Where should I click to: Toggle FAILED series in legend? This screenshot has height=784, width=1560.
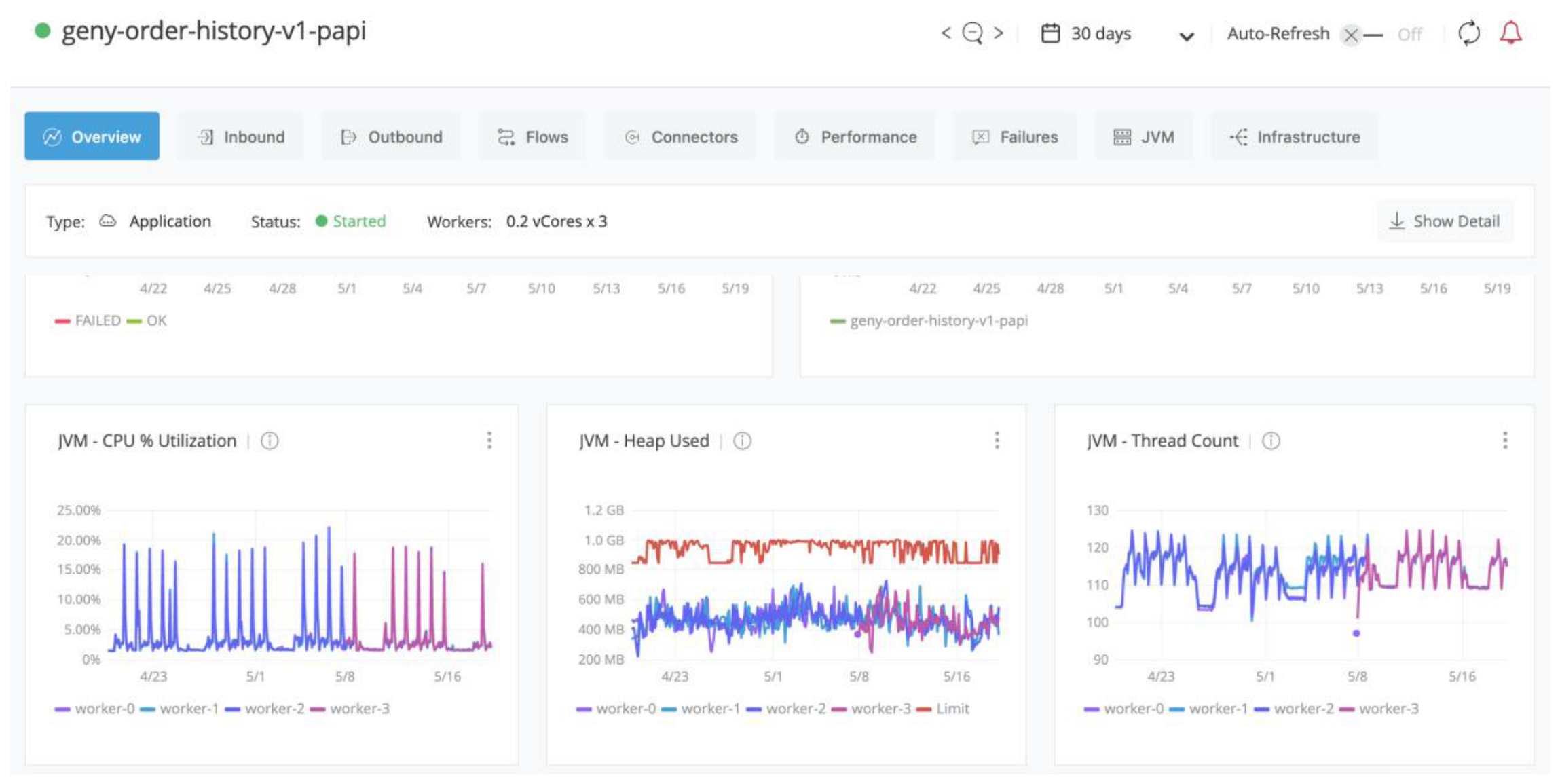88,320
